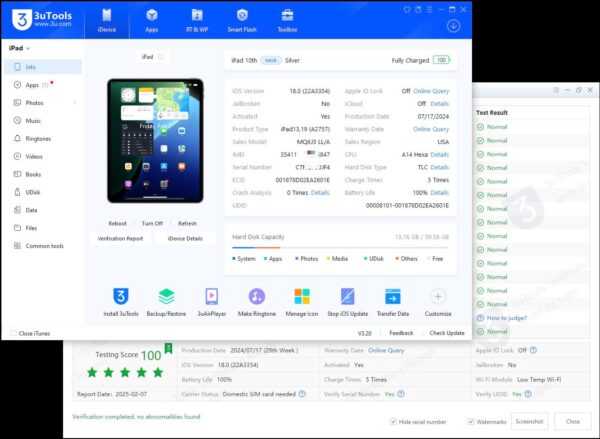Open CPU Details link
The image size is (600, 439).
(439, 155)
